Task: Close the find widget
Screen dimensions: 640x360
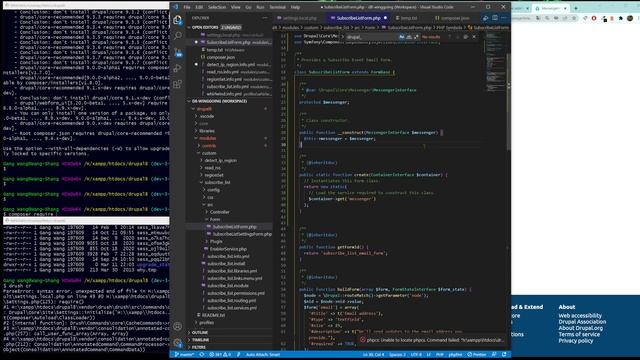Action: 474,37
